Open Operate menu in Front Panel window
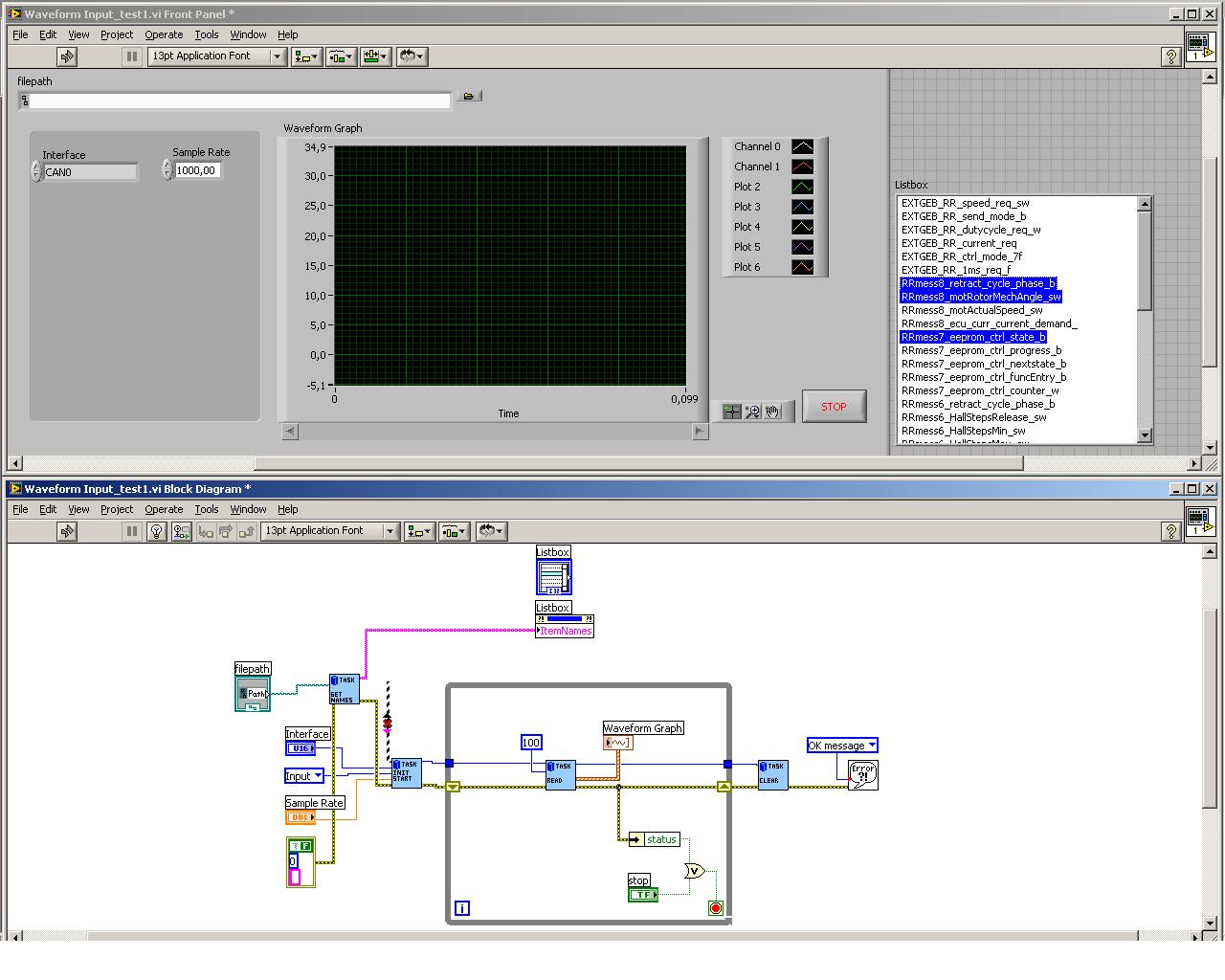This screenshot has height=980, width=1225. click(164, 34)
